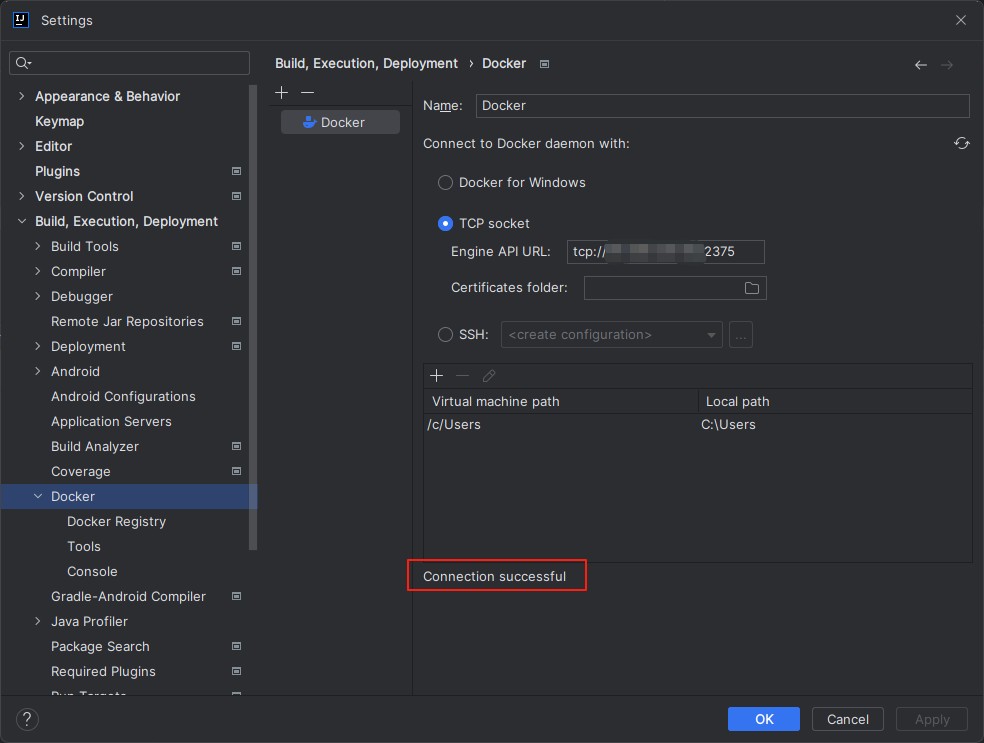Select the Docker for Windows radio button
Viewport: 984px width, 743px height.
[x=445, y=183]
